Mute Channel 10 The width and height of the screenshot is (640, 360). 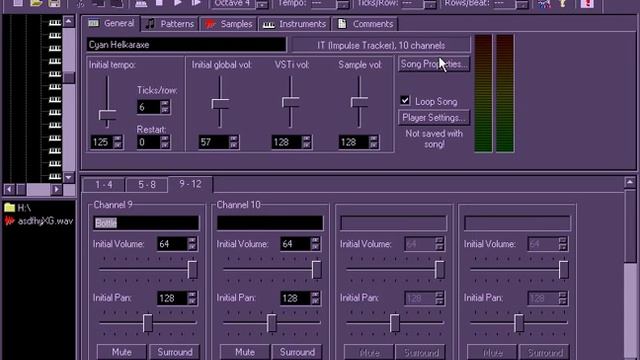tap(244, 352)
